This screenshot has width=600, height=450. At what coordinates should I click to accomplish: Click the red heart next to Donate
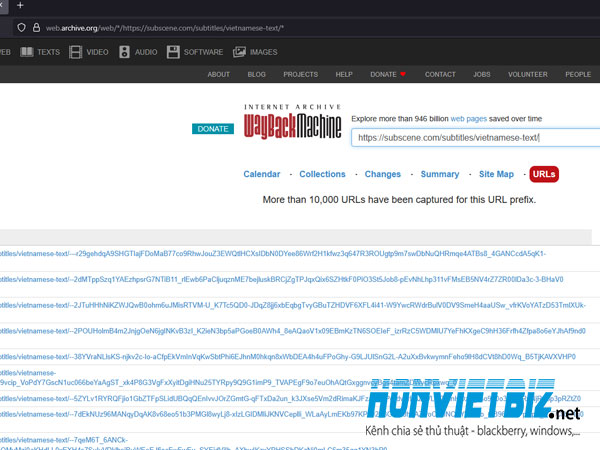[403, 74]
